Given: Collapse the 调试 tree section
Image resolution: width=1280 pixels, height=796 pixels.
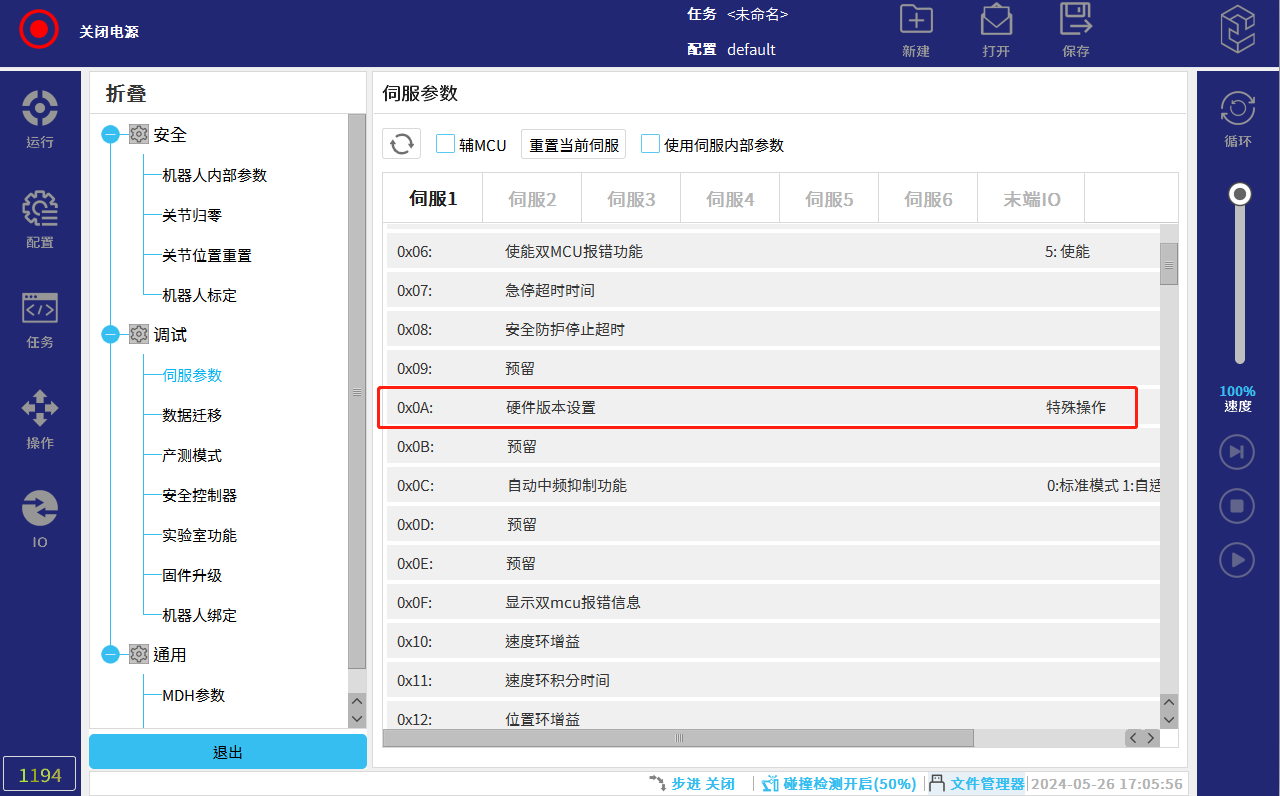Looking at the screenshot, I should pos(110,335).
